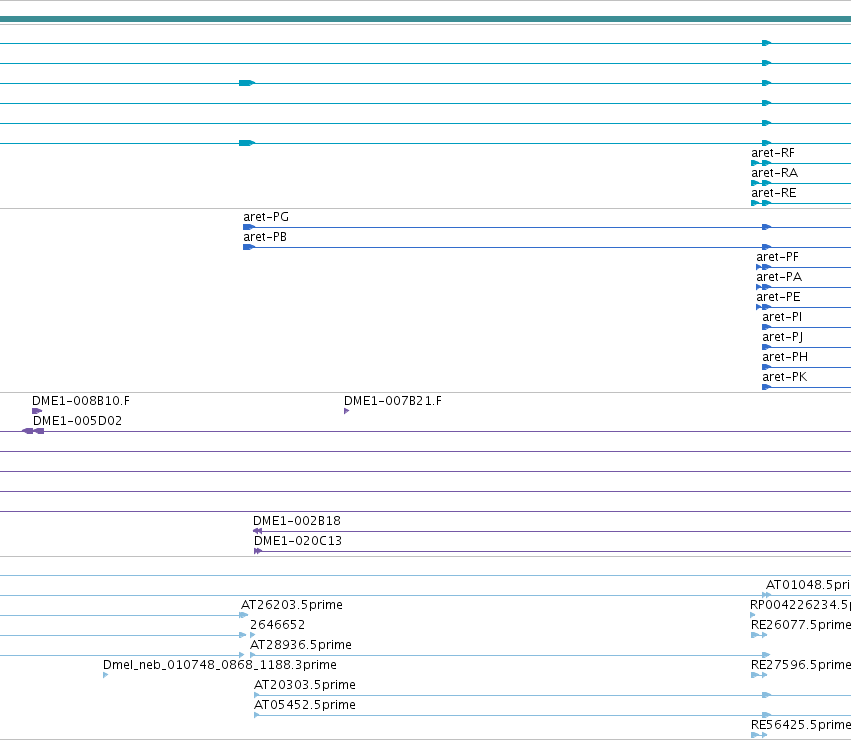Select the RE27596.5prime EST label
This screenshot has width=851, height=740.
click(801, 665)
